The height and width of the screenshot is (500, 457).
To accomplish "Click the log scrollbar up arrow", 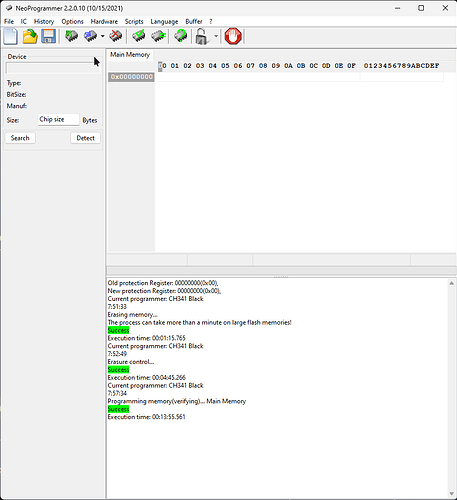I will pos(452,283).
